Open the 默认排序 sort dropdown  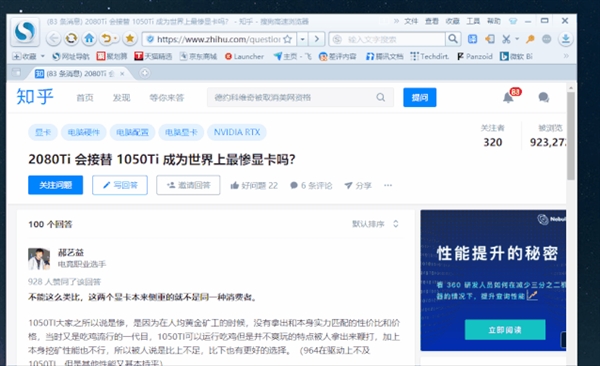375,224
